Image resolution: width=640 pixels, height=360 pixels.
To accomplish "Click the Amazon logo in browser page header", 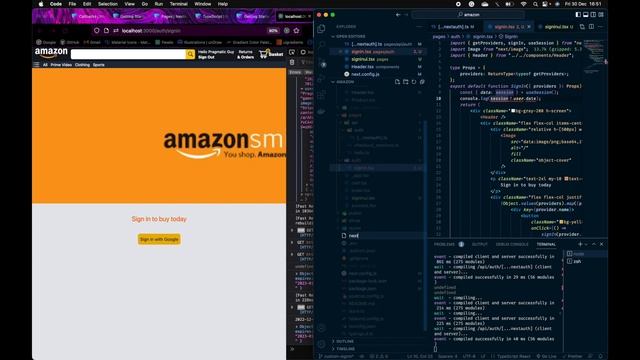I will 51,53.
